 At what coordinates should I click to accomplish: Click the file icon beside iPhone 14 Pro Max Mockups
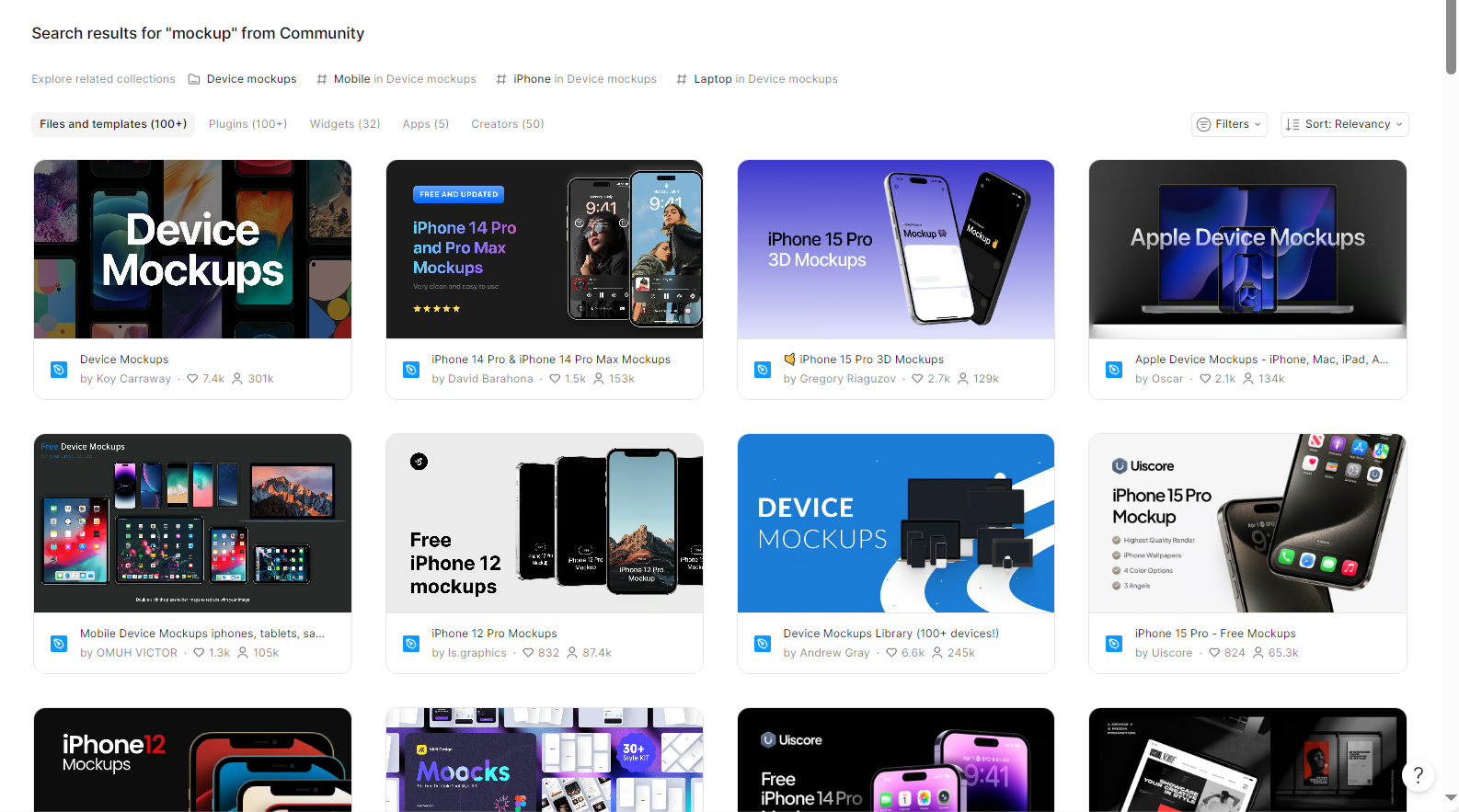pyautogui.click(x=411, y=370)
